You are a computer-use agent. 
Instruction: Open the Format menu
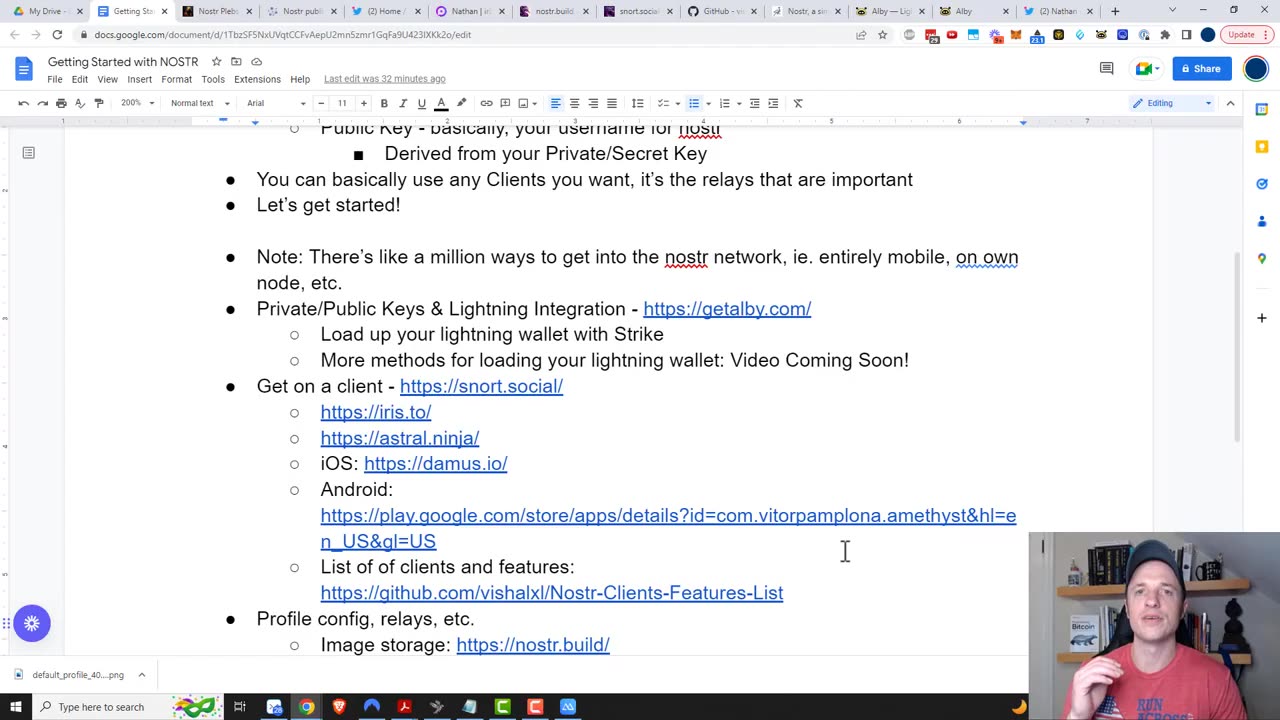click(x=176, y=79)
